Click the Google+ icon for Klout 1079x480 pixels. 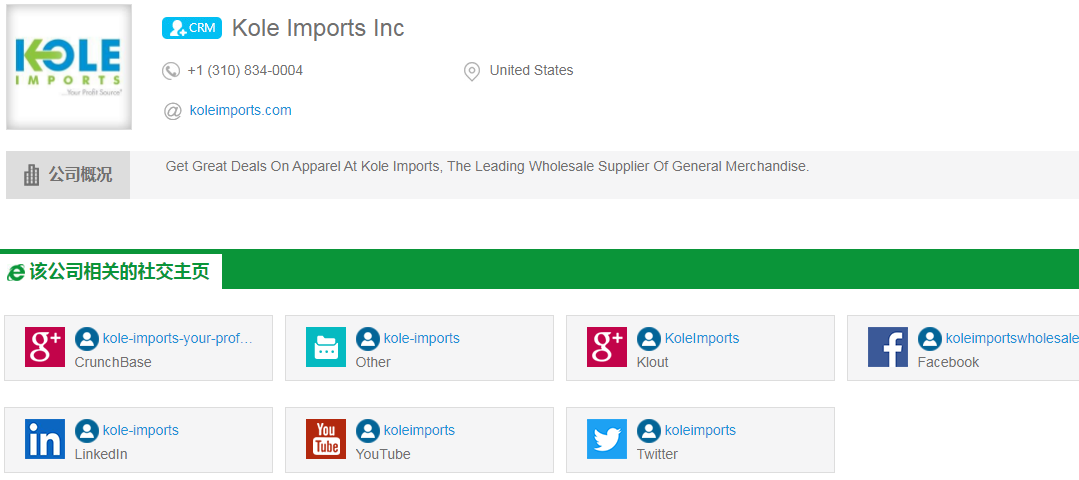(x=607, y=347)
